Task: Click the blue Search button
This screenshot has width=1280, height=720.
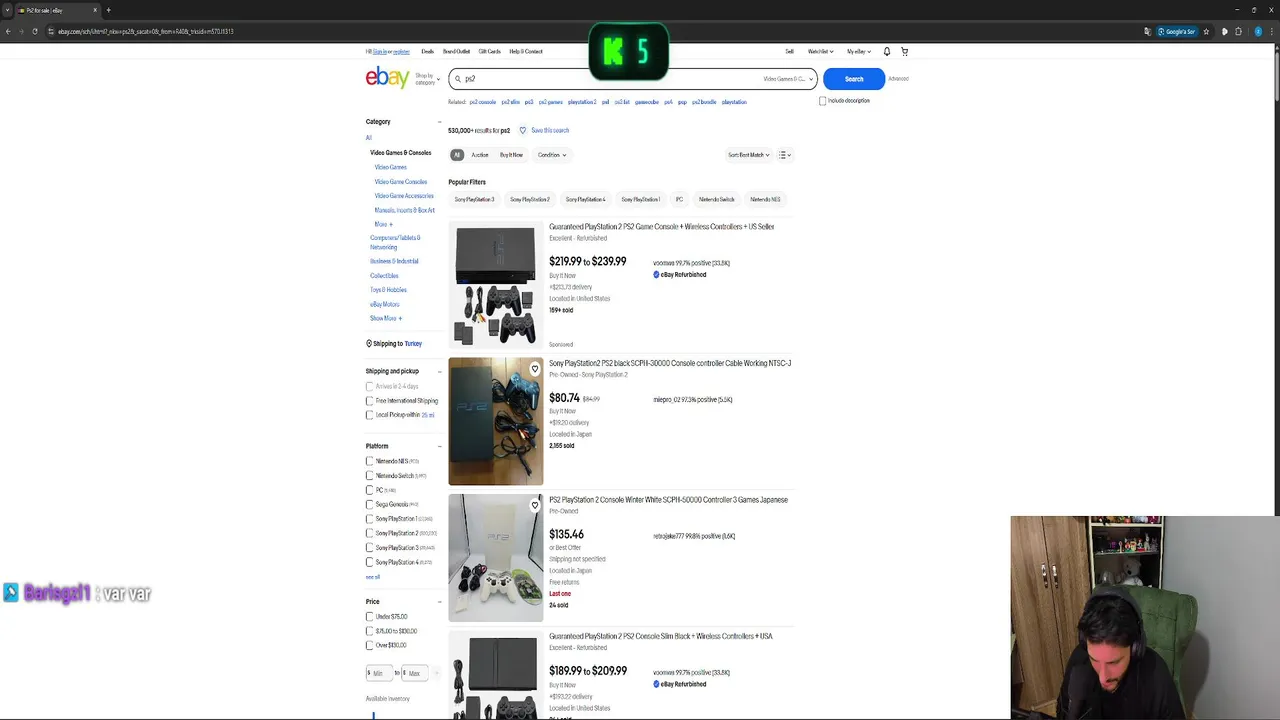Action: (x=854, y=79)
